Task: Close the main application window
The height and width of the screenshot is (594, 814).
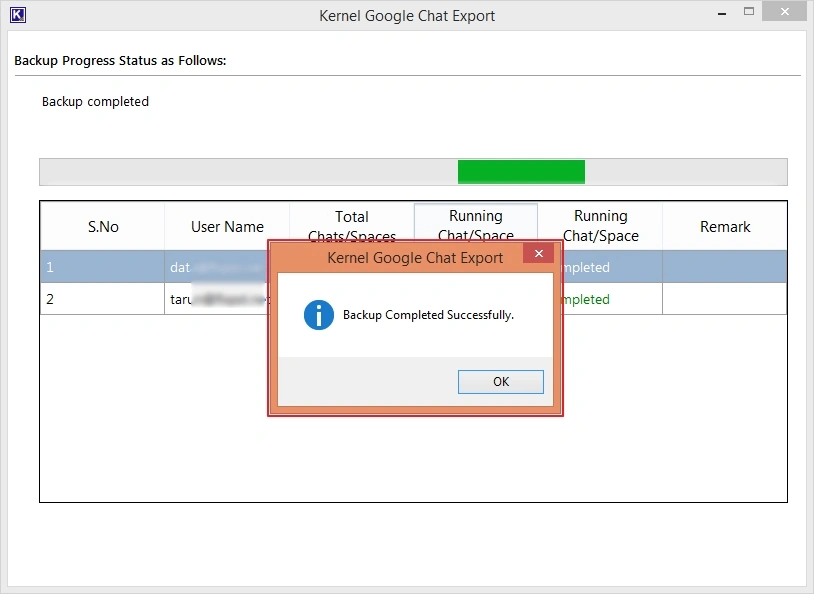Action: point(784,11)
